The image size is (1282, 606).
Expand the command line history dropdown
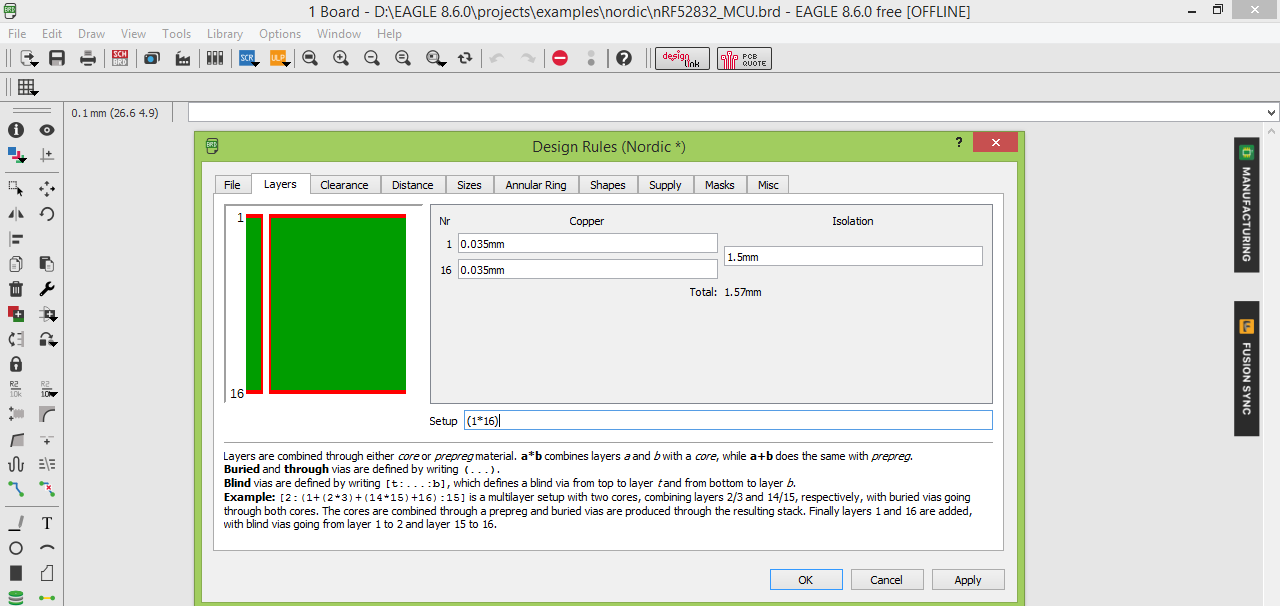pyautogui.click(x=1272, y=113)
